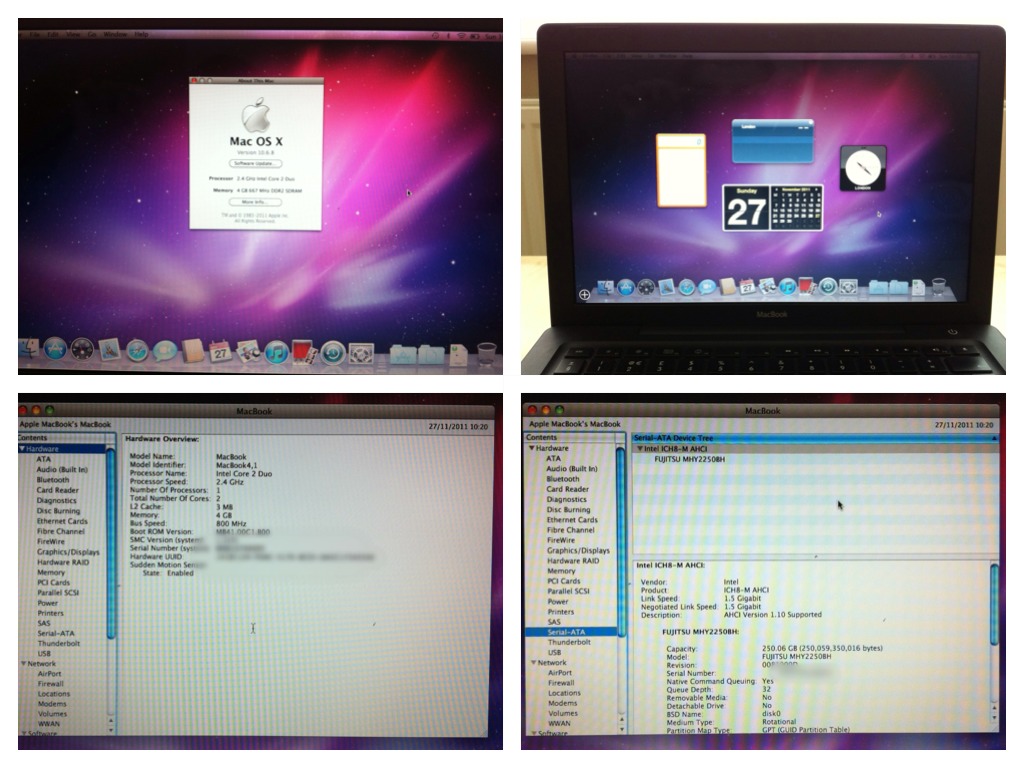Open the Help menu in About This Mac photo
This screenshot has height=768, width=1024.
pos(141,34)
